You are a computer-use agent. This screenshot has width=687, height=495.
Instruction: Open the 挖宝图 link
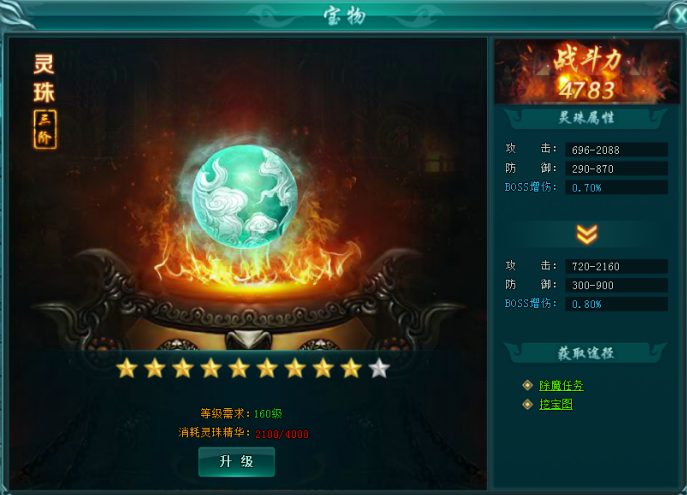[x=556, y=404]
